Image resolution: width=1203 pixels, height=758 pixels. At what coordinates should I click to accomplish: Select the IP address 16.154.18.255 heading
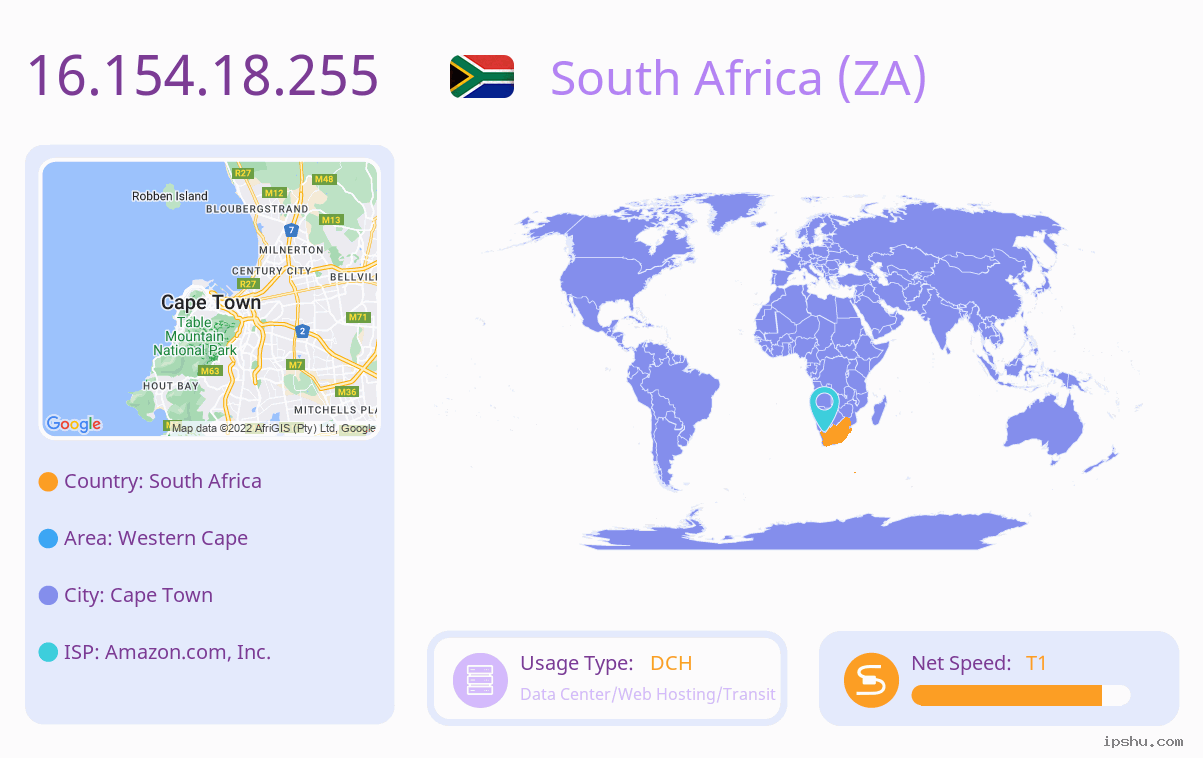pyautogui.click(x=203, y=75)
